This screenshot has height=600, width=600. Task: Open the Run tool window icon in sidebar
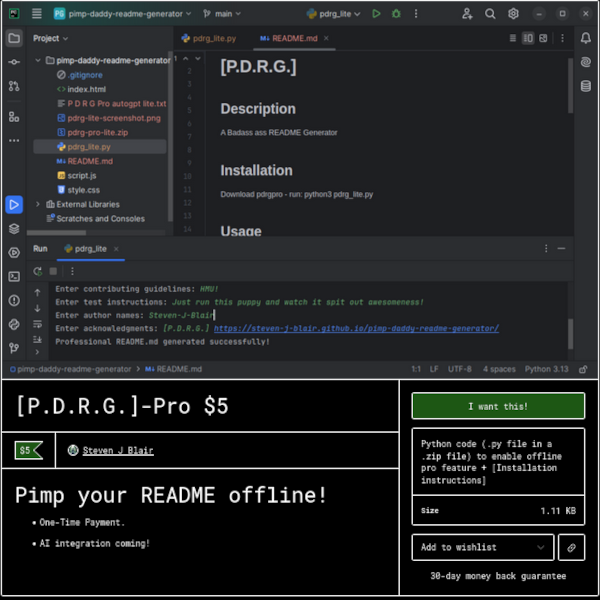pyautogui.click(x=14, y=205)
